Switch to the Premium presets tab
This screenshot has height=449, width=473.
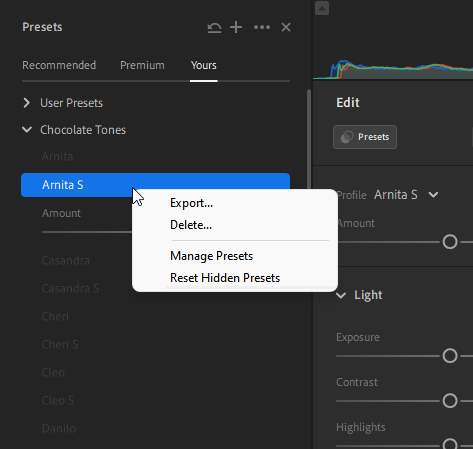pos(142,65)
